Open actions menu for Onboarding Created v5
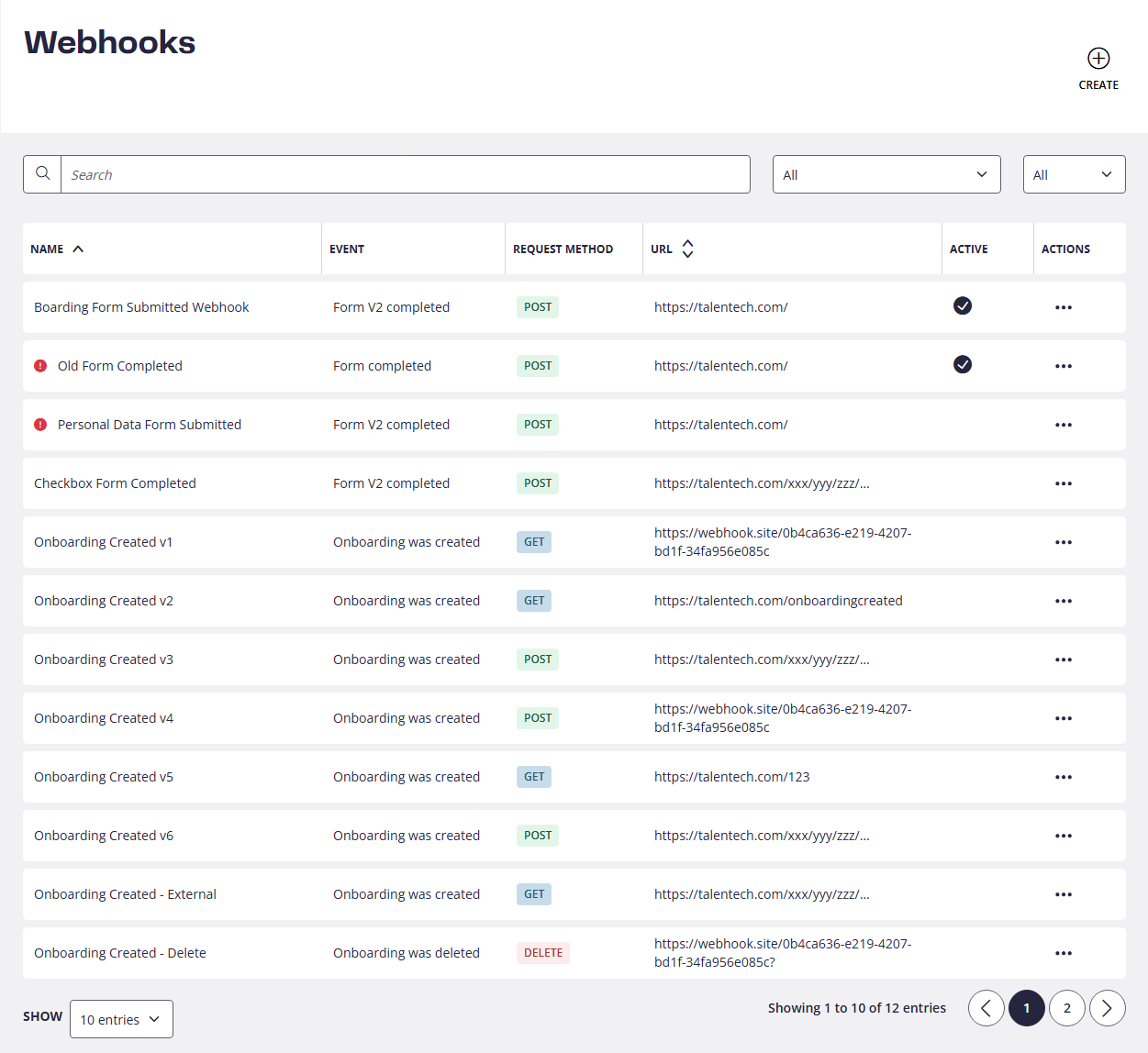The image size is (1148, 1053). (1064, 777)
